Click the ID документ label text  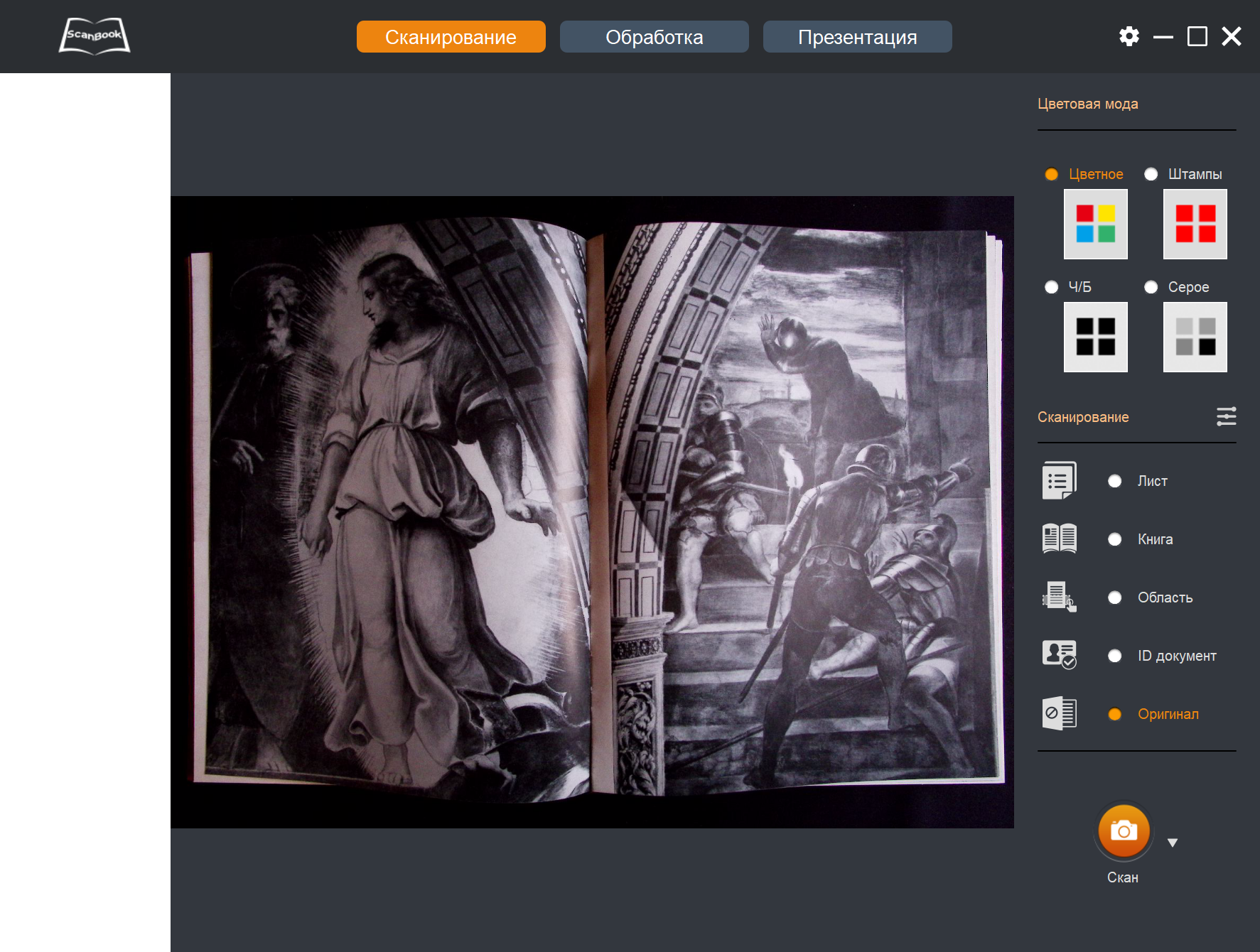[x=1177, y=656]
